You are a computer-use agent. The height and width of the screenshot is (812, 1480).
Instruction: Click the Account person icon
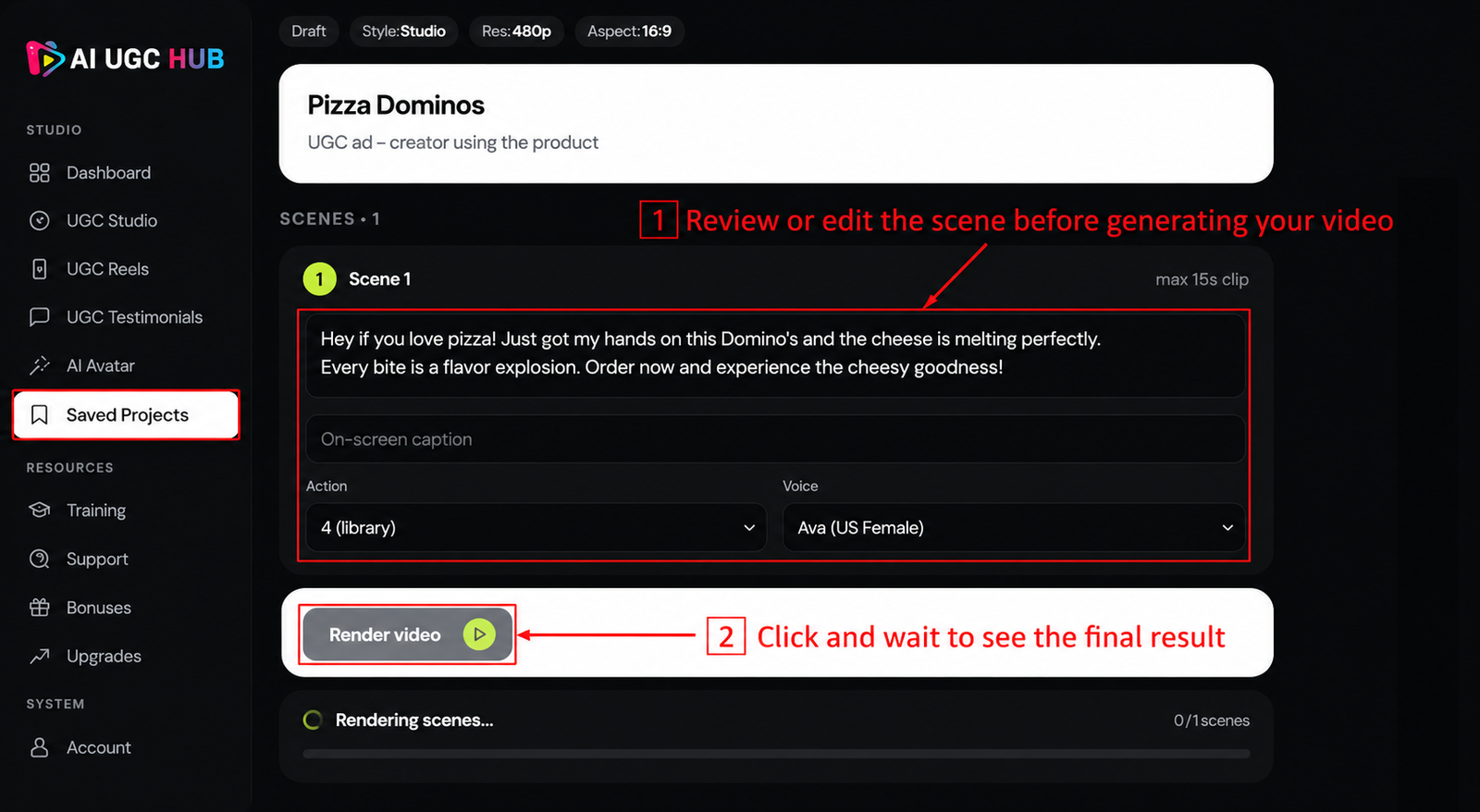point(40,747)
